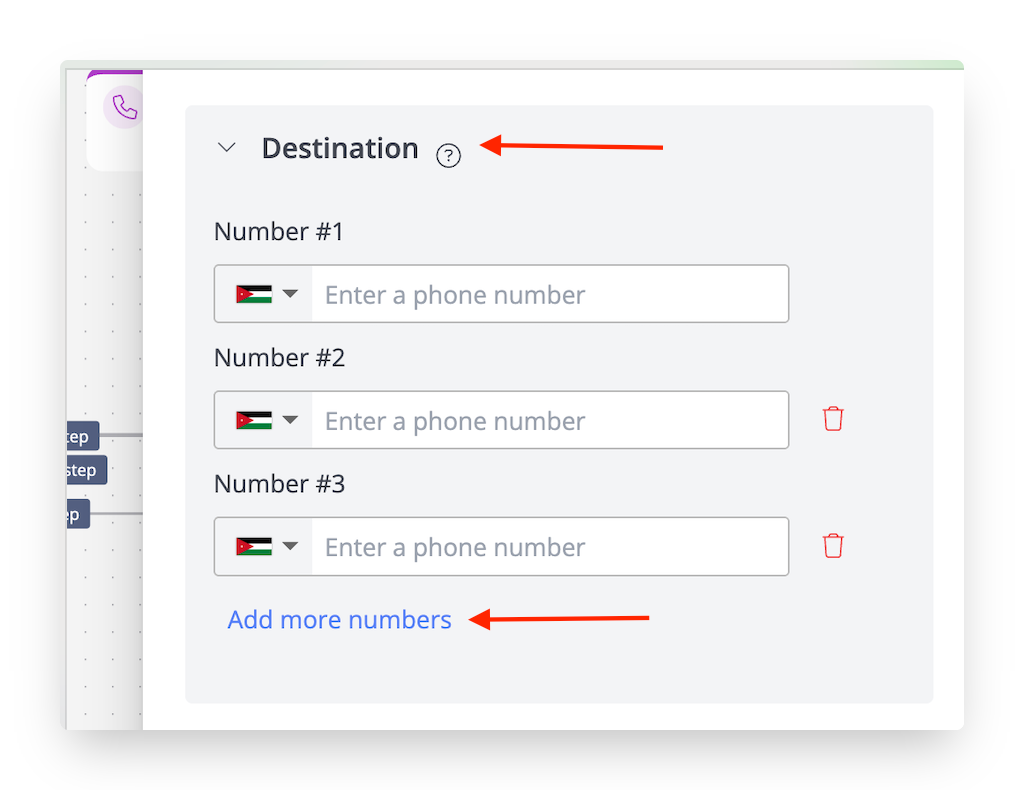The image size is (1024, 790).
Task: Focus the Number #2 phone number field
Action: point(548,420)
